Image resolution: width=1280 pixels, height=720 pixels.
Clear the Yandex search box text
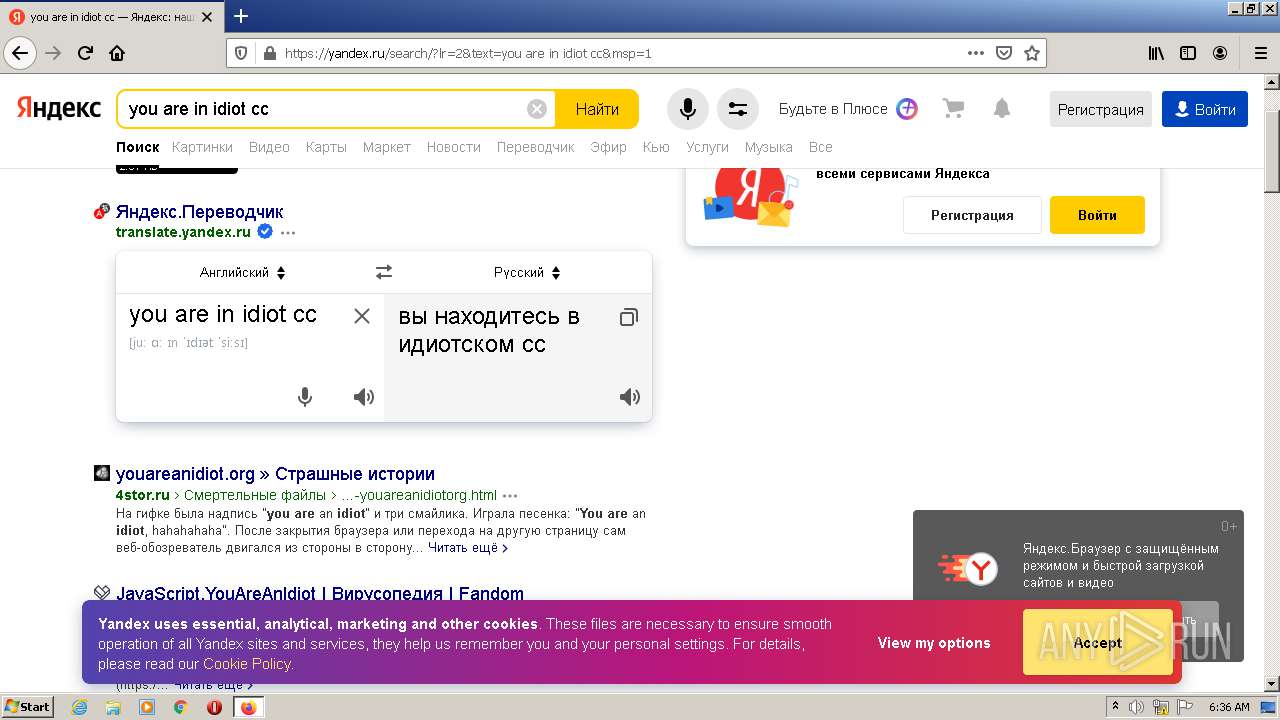pyautogui.click(x=537, y=109)
